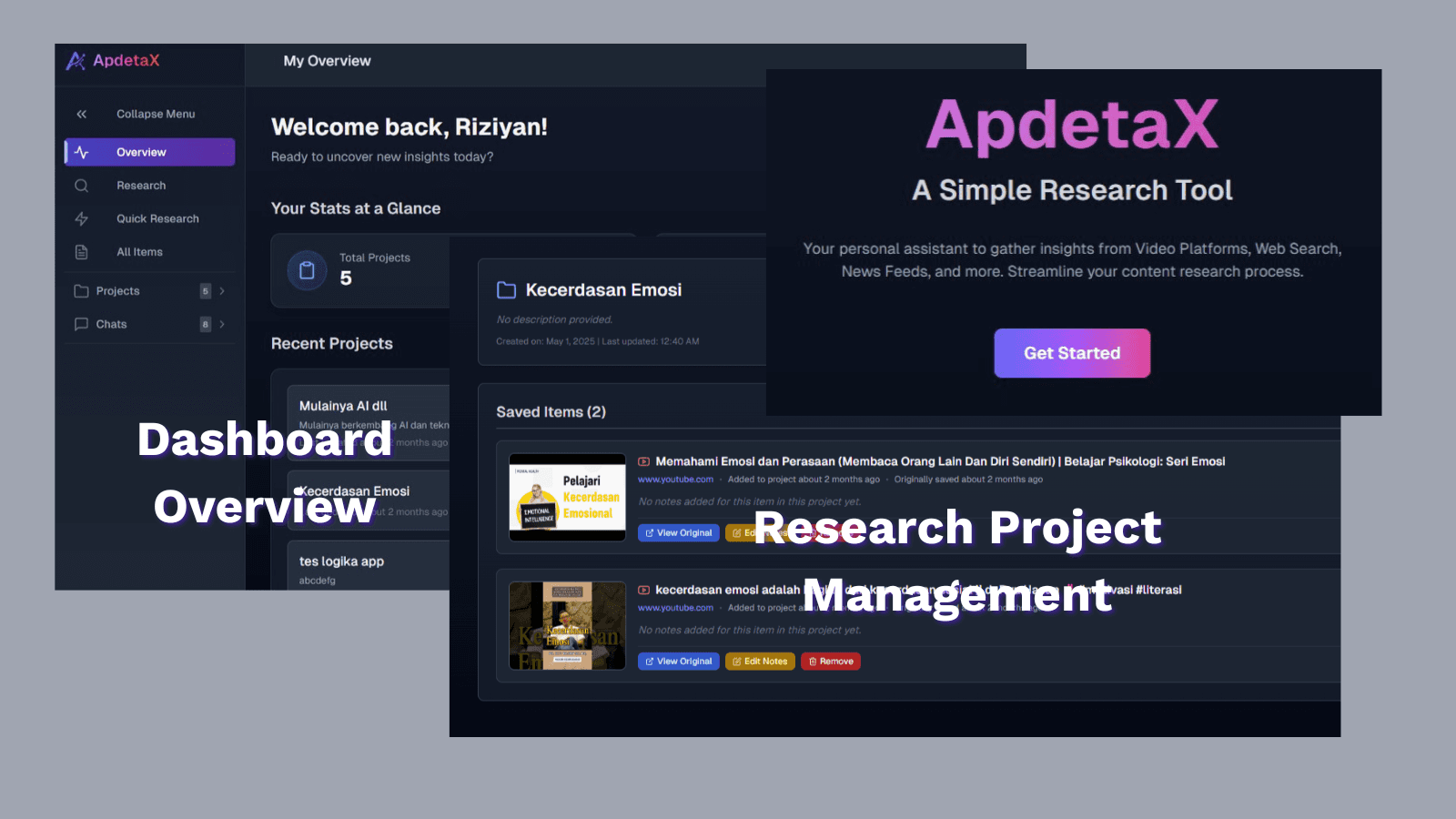Image resolution: width=1456 pixels, height=819 pixels.
Task: Expand the Chats list chevron
Action: pyautogui.click(x=220, y=323)
